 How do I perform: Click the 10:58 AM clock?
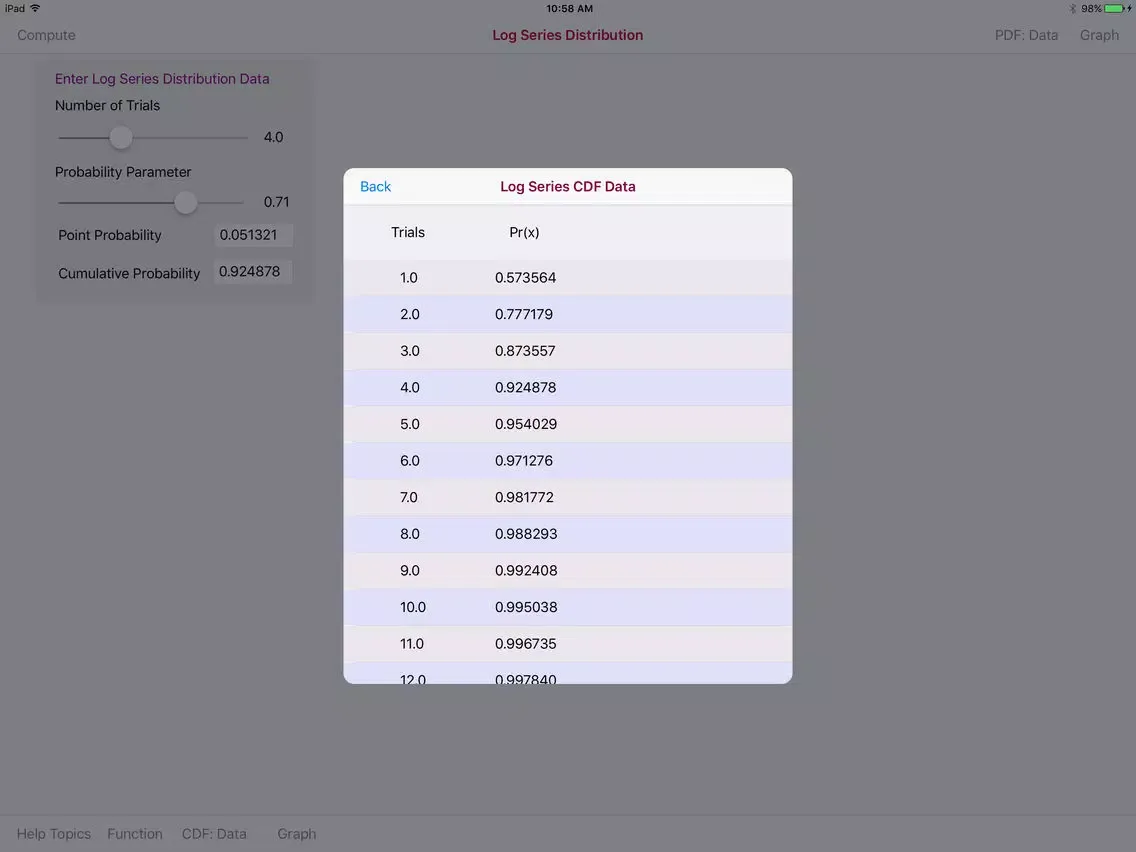[569, 9]
